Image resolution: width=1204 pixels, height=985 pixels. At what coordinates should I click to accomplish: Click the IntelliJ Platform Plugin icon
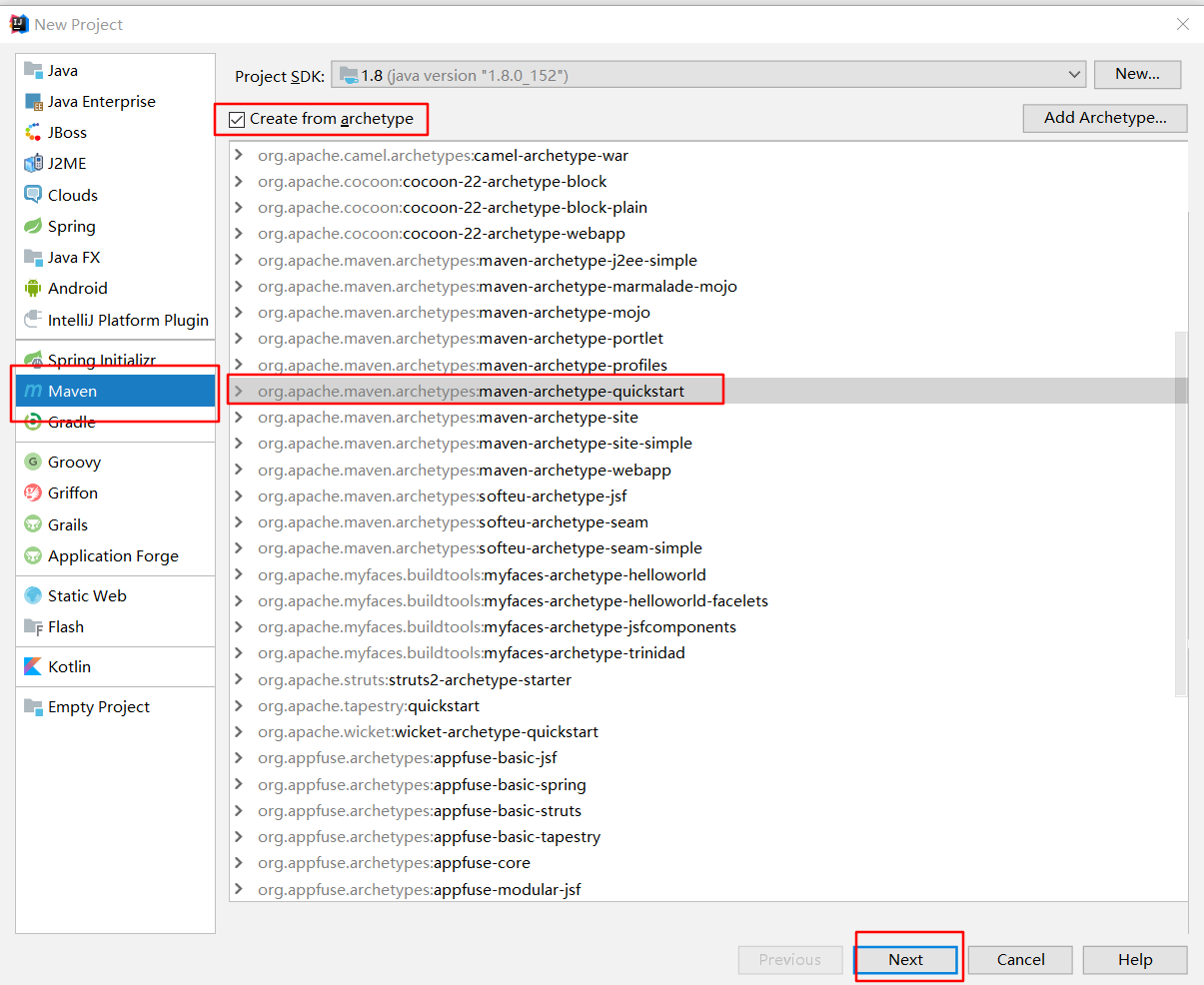pyautogui.click(x=33, y=321)
